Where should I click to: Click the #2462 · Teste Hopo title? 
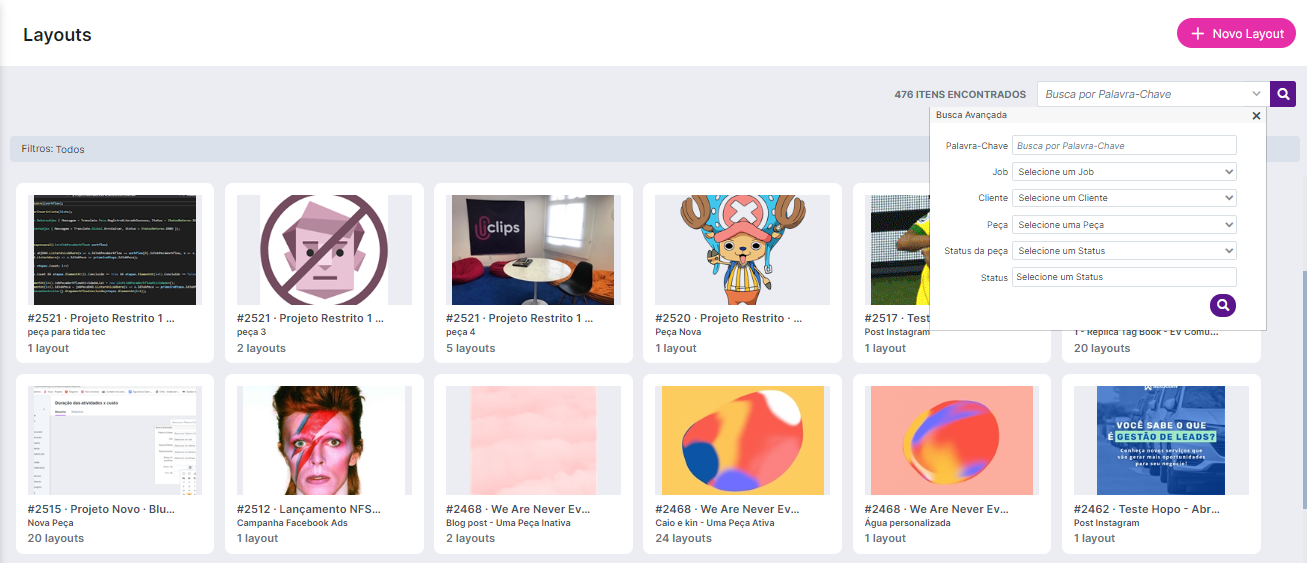click(x=1146, y=509)
